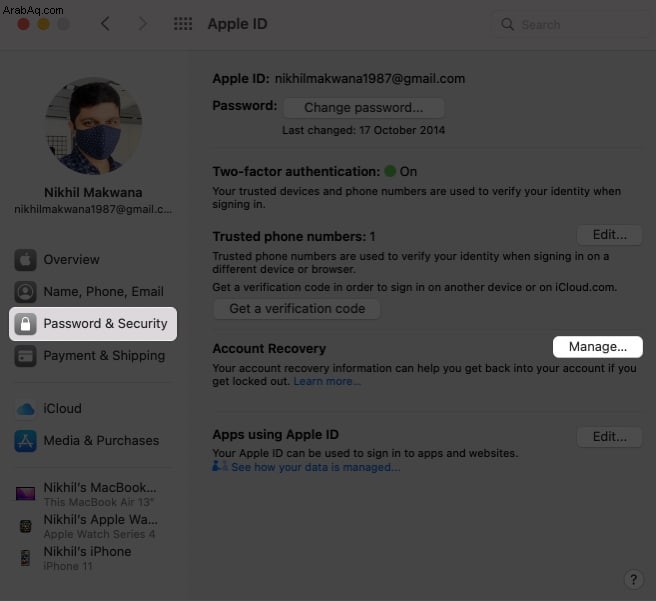The height and width of the screenshot is (601, 656).
Task: Click the green two-factor status indicator
Action: [x=390, y=171]
